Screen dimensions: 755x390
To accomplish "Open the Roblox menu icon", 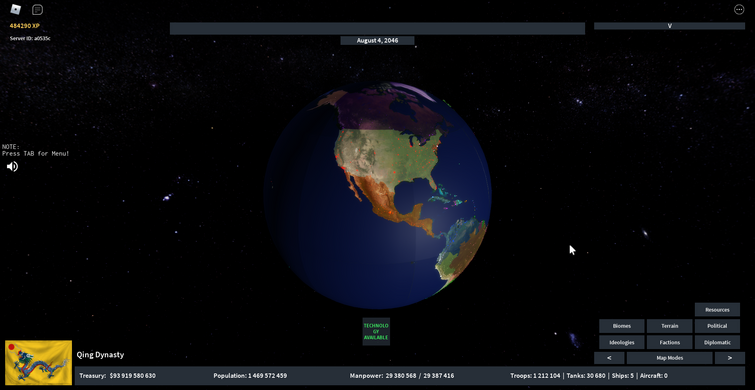I will 16,9.
